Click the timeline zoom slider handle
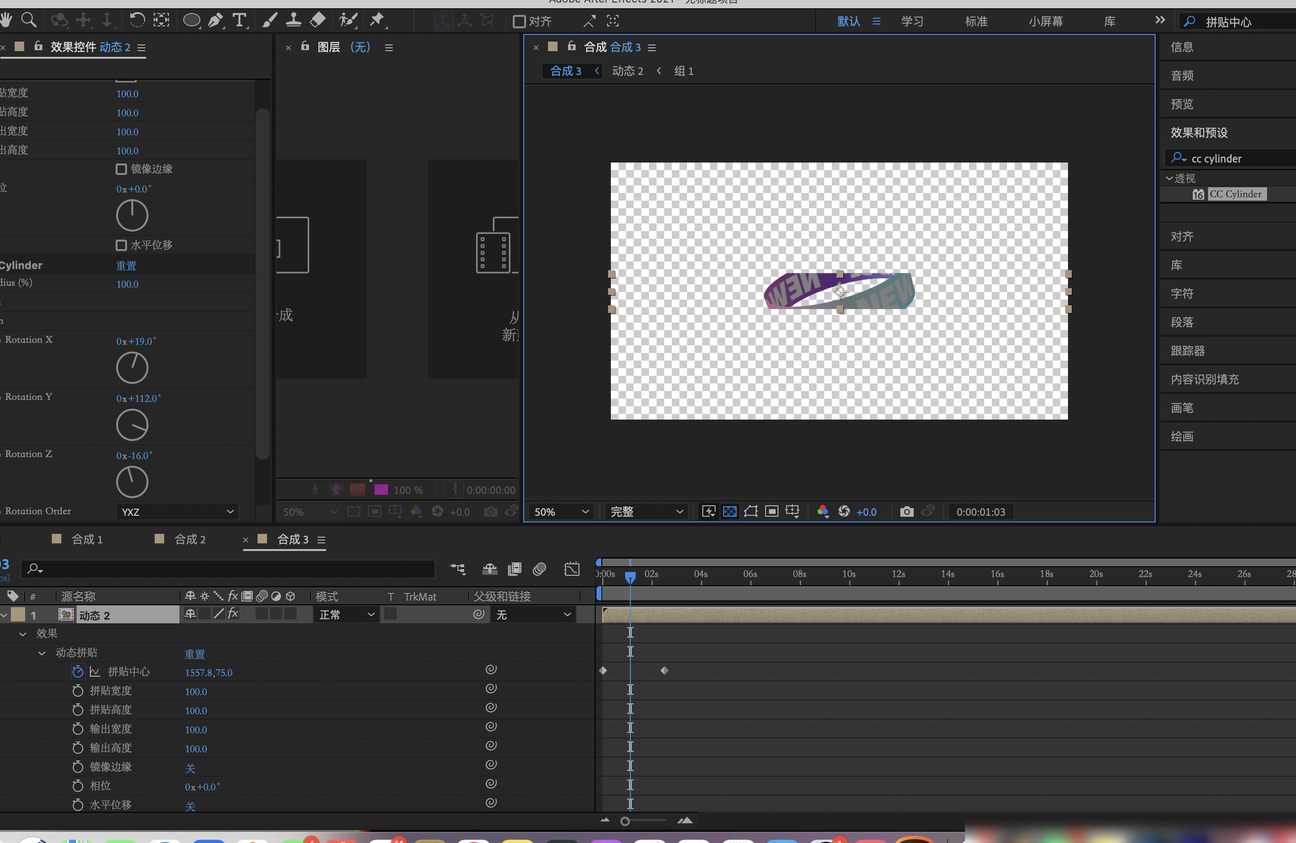This screenshot has width=1296, height=843. tap(625, 821)
